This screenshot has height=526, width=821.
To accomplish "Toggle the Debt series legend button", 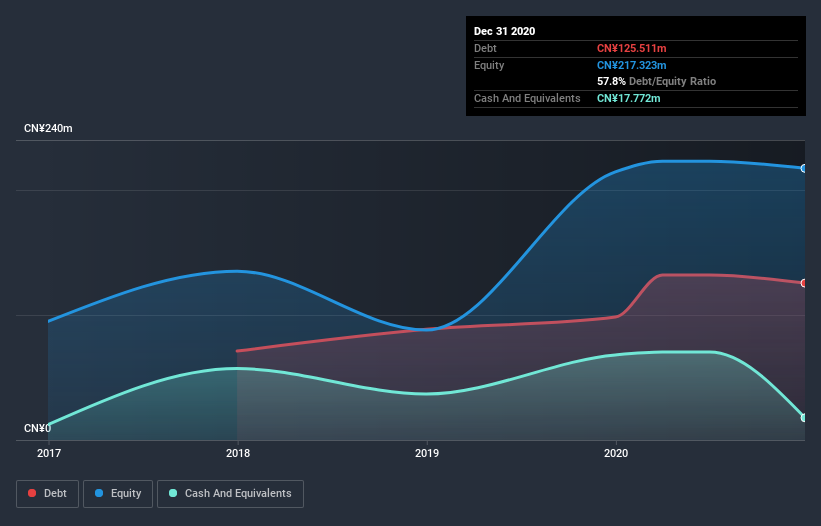I will click(x=47, y=494).
